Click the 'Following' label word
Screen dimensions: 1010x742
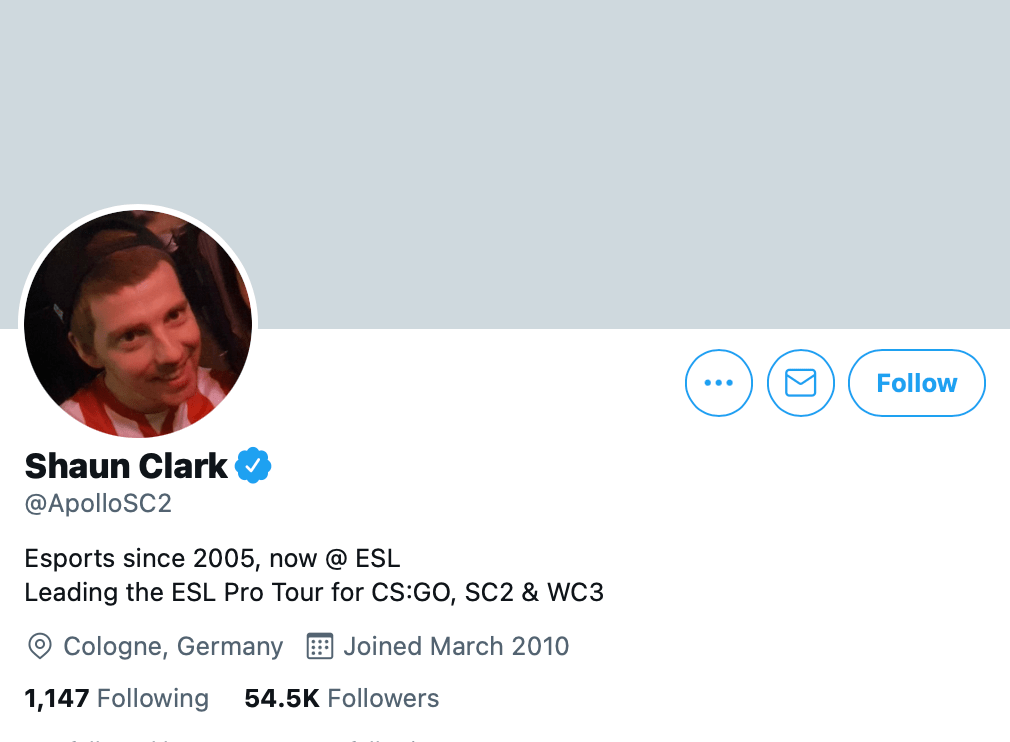(x=153, y=698)
